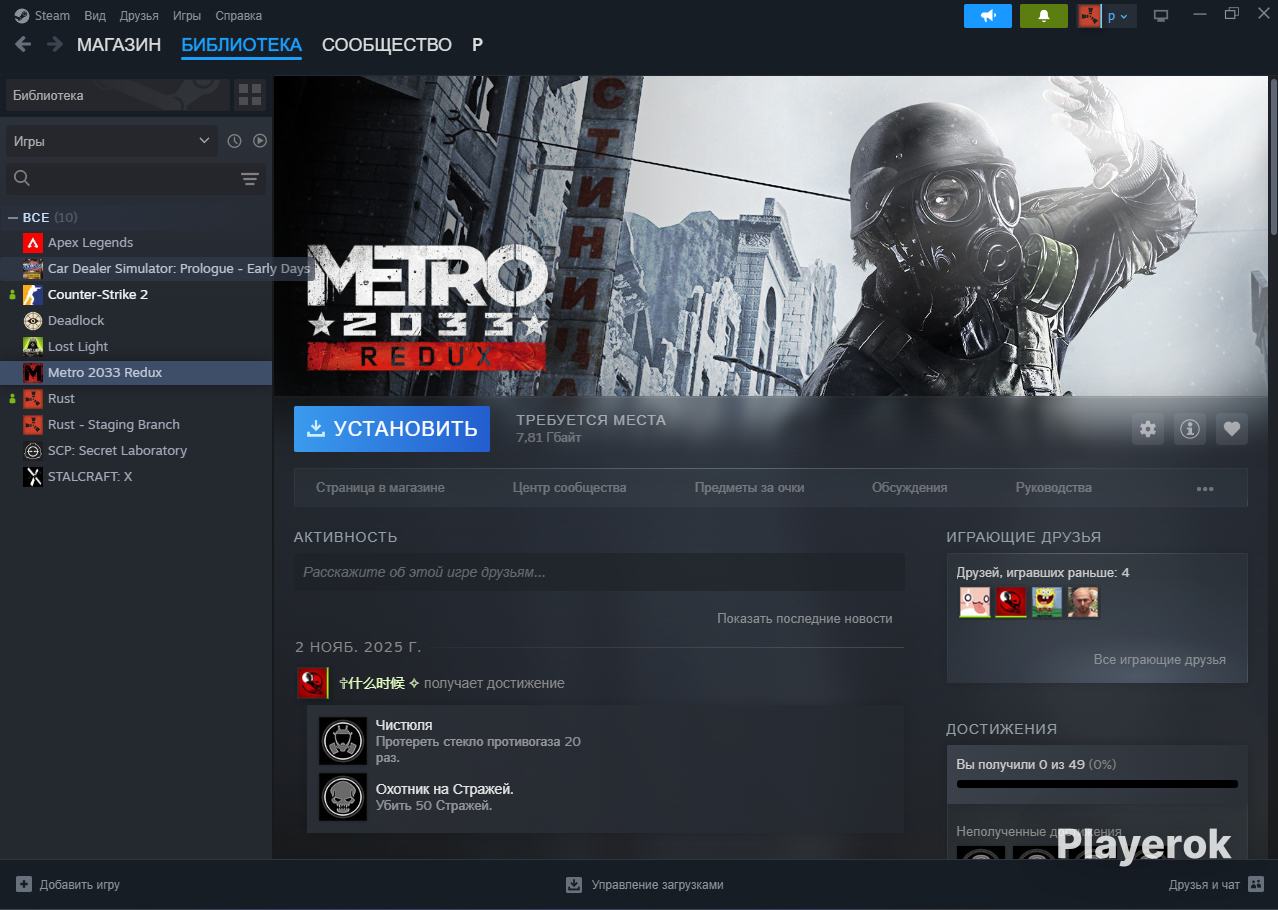Open the advanced filter options icon

250,179
